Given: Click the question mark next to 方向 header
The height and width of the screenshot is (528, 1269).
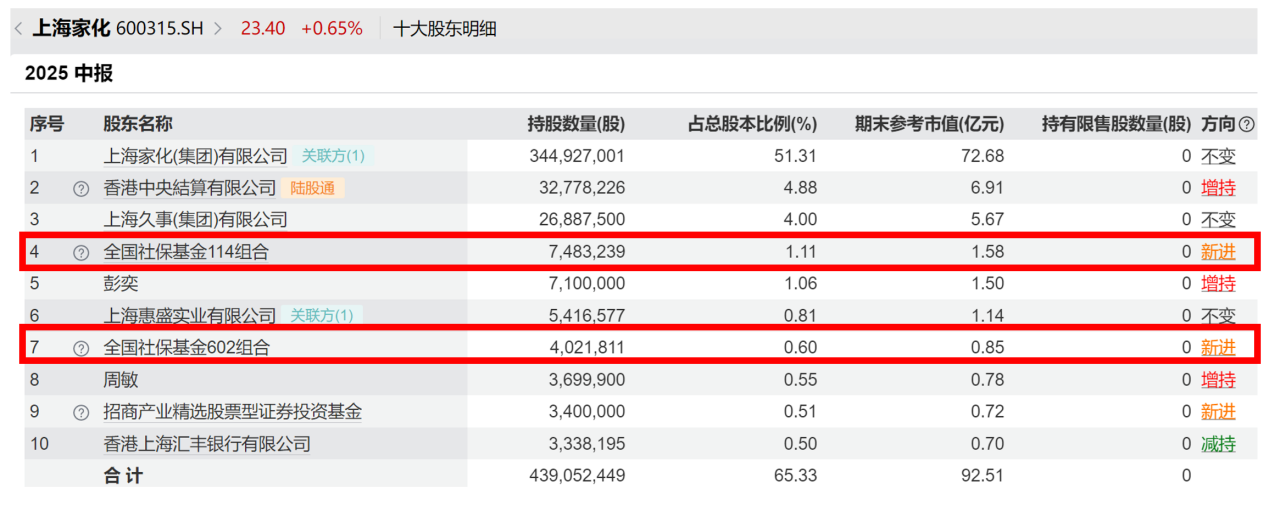Looking at the screenshot, I should [x=1246, y=124].
